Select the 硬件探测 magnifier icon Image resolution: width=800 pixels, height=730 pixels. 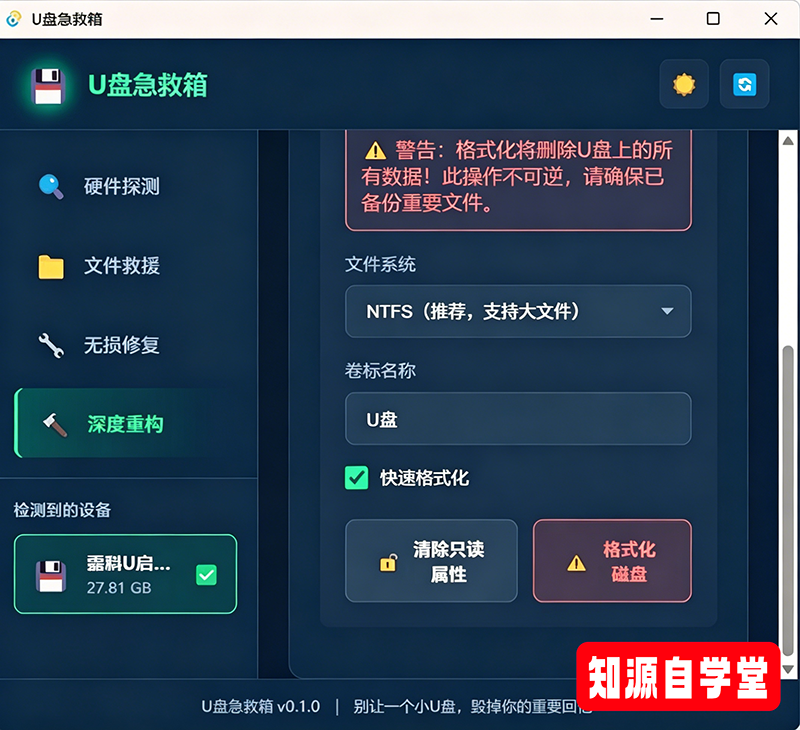pyautogui.click(x=52, y=186)
